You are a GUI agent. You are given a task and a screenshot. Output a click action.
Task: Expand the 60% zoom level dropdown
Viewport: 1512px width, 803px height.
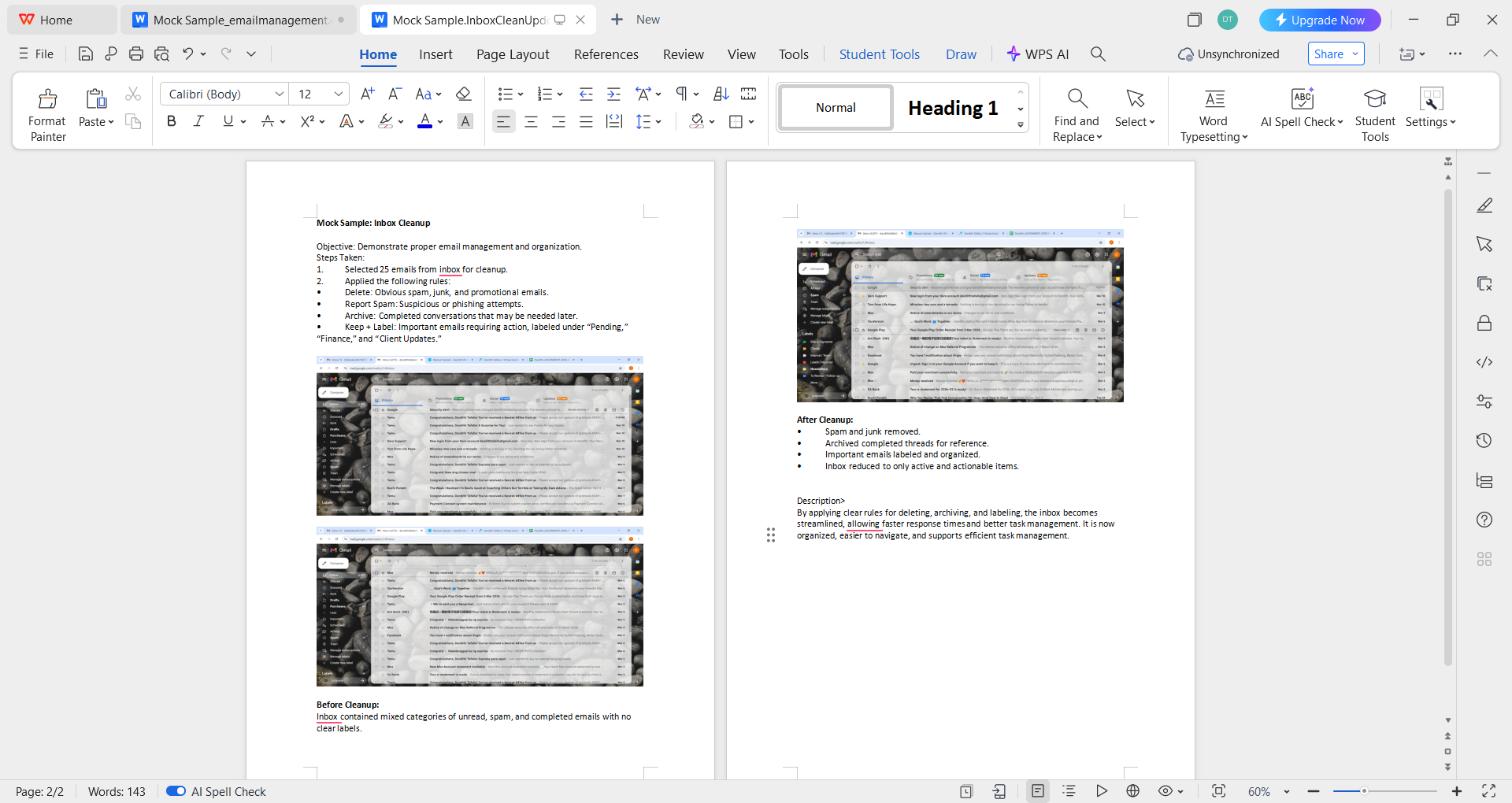(x=1287, y=792)
